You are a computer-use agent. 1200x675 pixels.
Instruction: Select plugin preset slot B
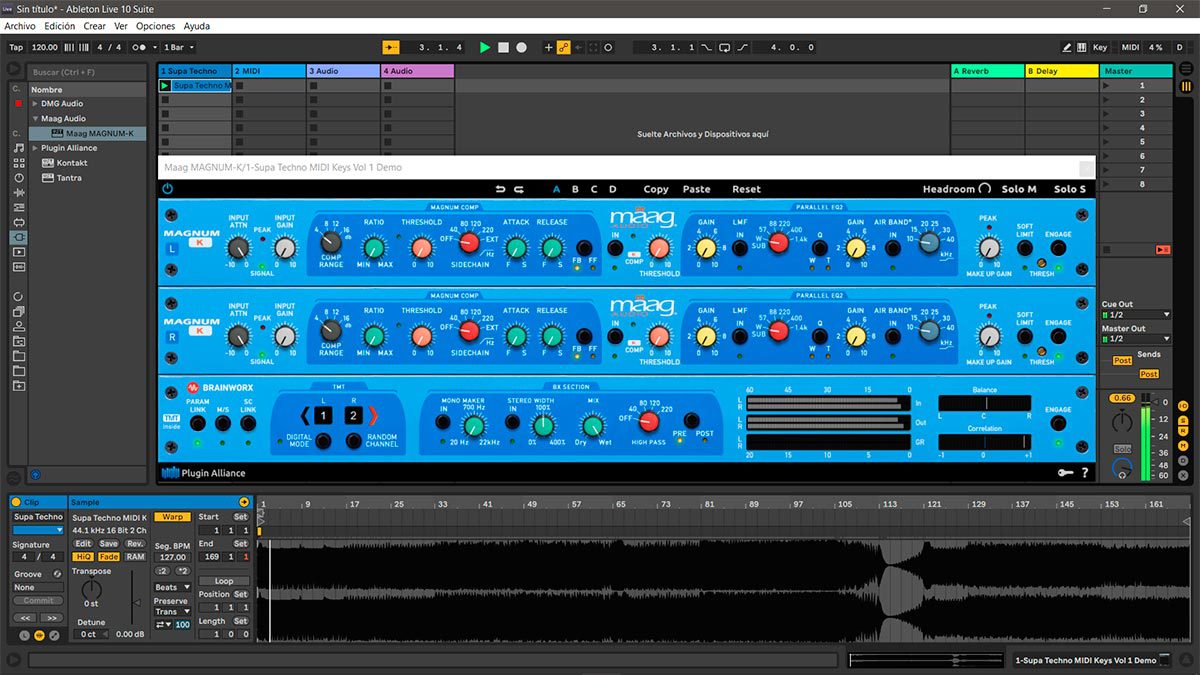[x=575, y=189]
